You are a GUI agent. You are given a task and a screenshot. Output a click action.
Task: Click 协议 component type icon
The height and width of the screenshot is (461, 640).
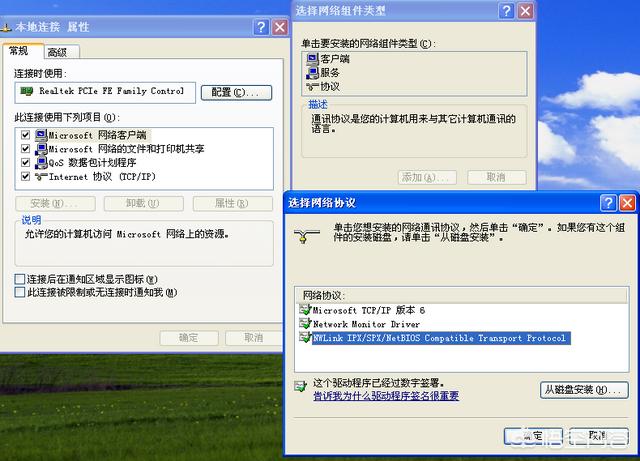(x=312, y=87)
